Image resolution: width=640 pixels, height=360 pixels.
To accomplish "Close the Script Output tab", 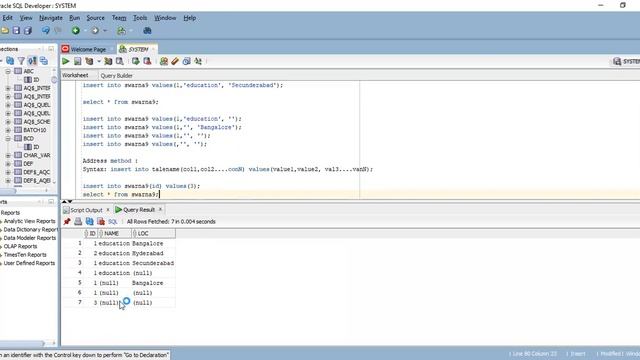I will [108, 210].
